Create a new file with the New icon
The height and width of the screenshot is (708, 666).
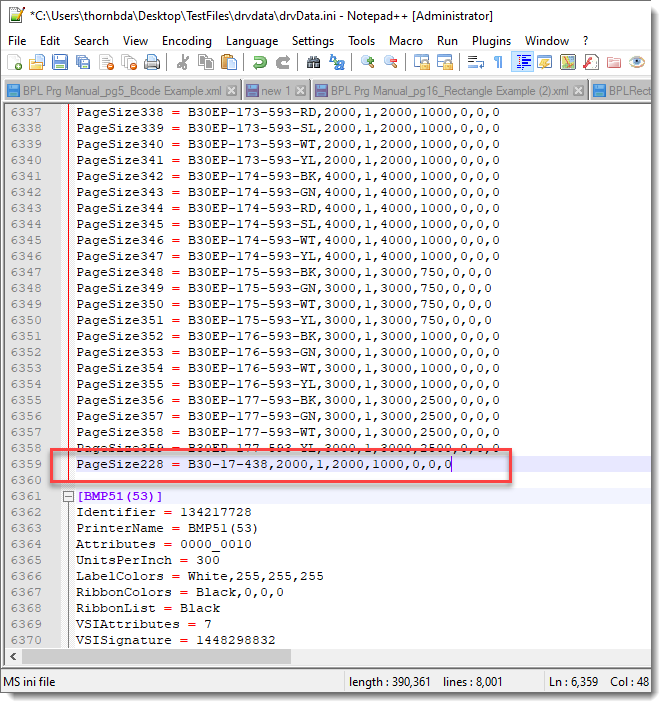[14, 62]
